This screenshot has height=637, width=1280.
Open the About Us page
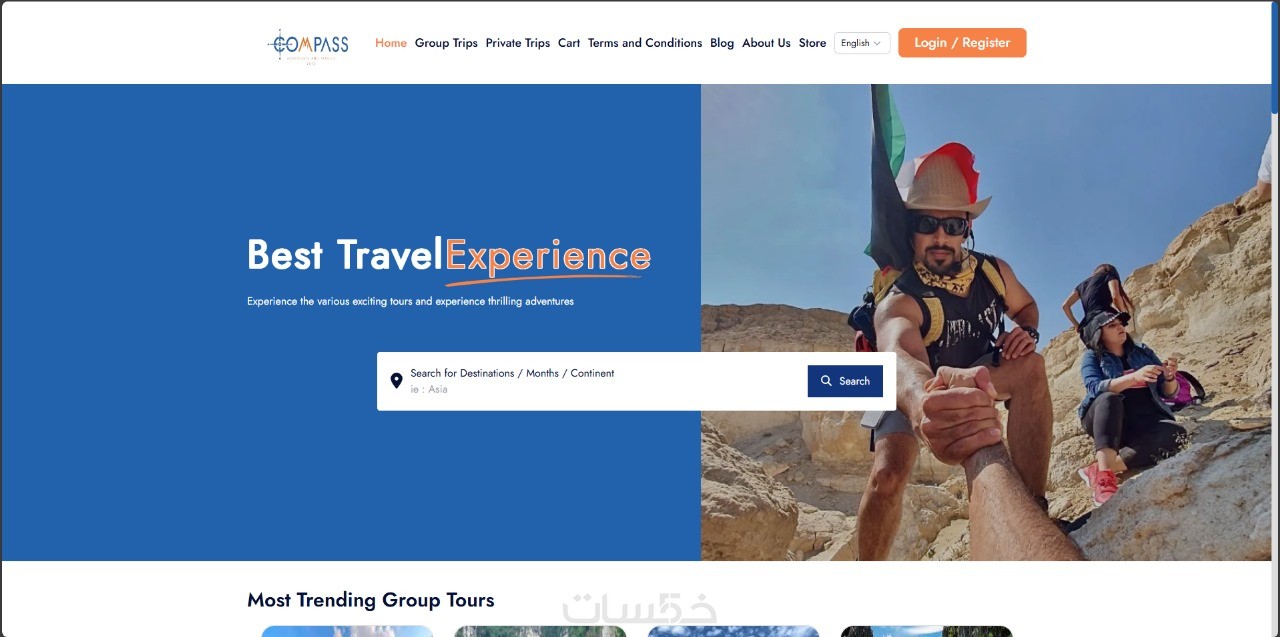(x=766, y=43)
